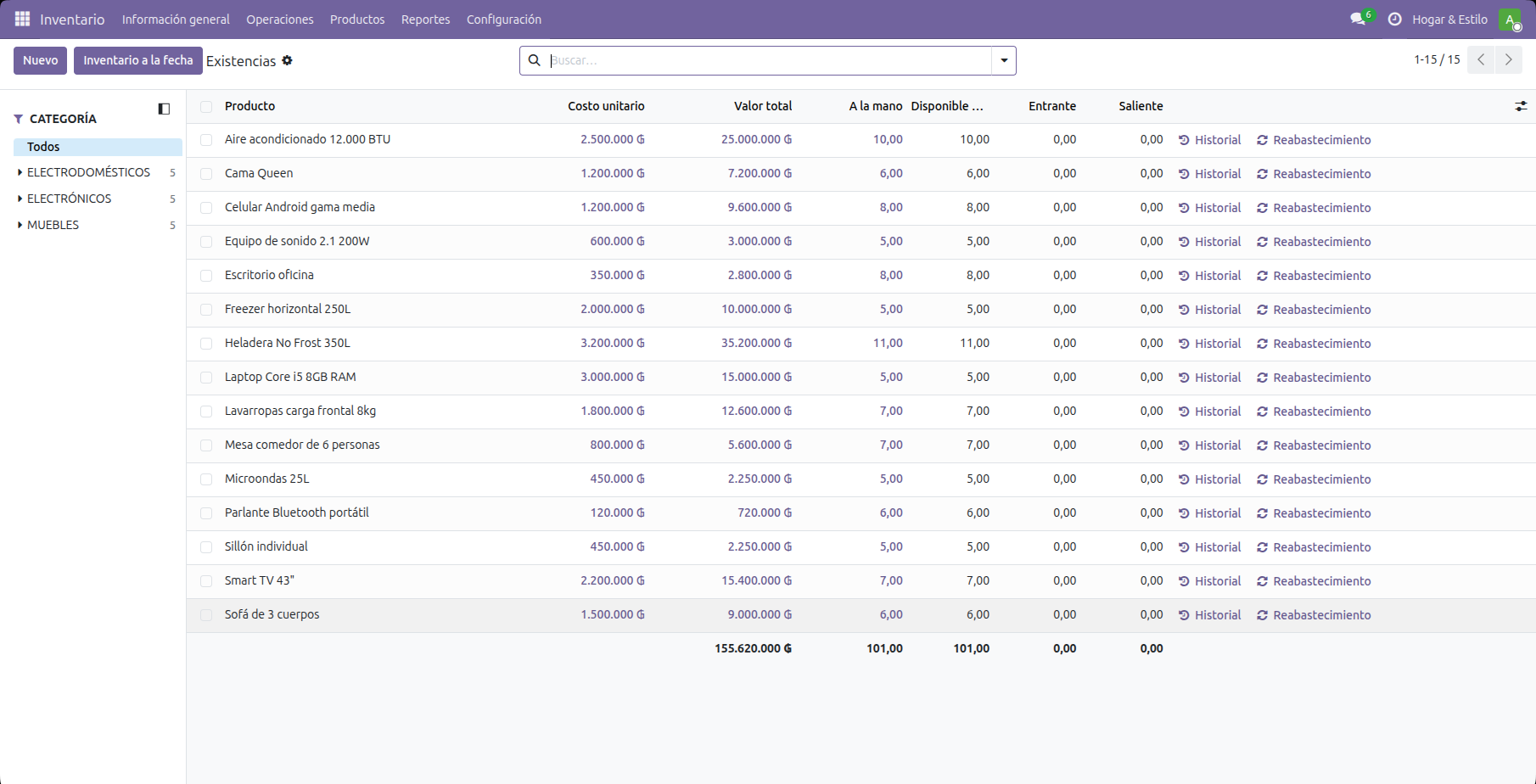Collapse the category side panel

[164, 109]
